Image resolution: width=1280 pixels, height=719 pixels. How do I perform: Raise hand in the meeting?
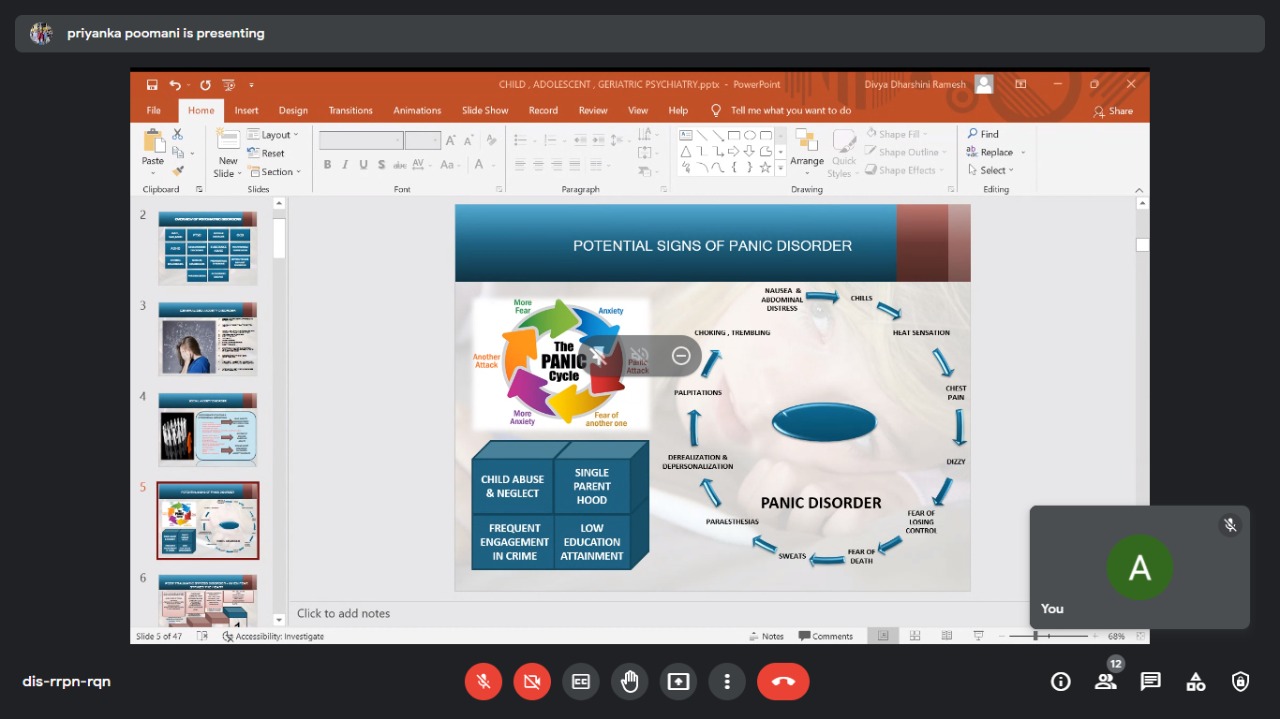point(630,681)
